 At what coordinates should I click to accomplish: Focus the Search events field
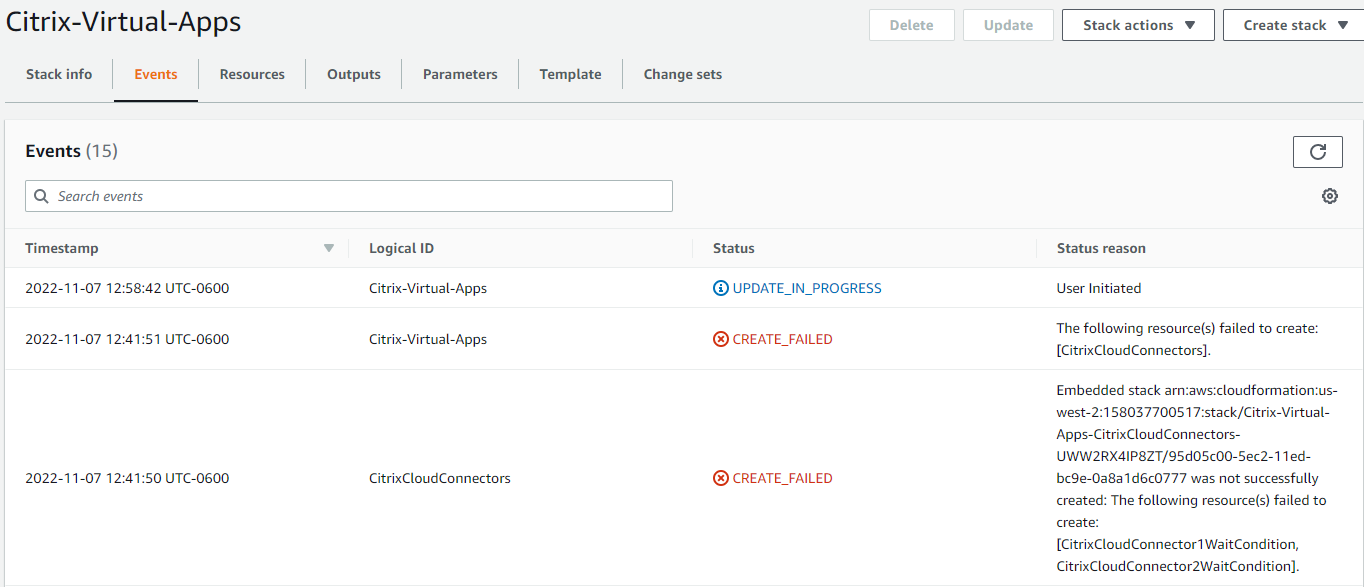(349, 196)
